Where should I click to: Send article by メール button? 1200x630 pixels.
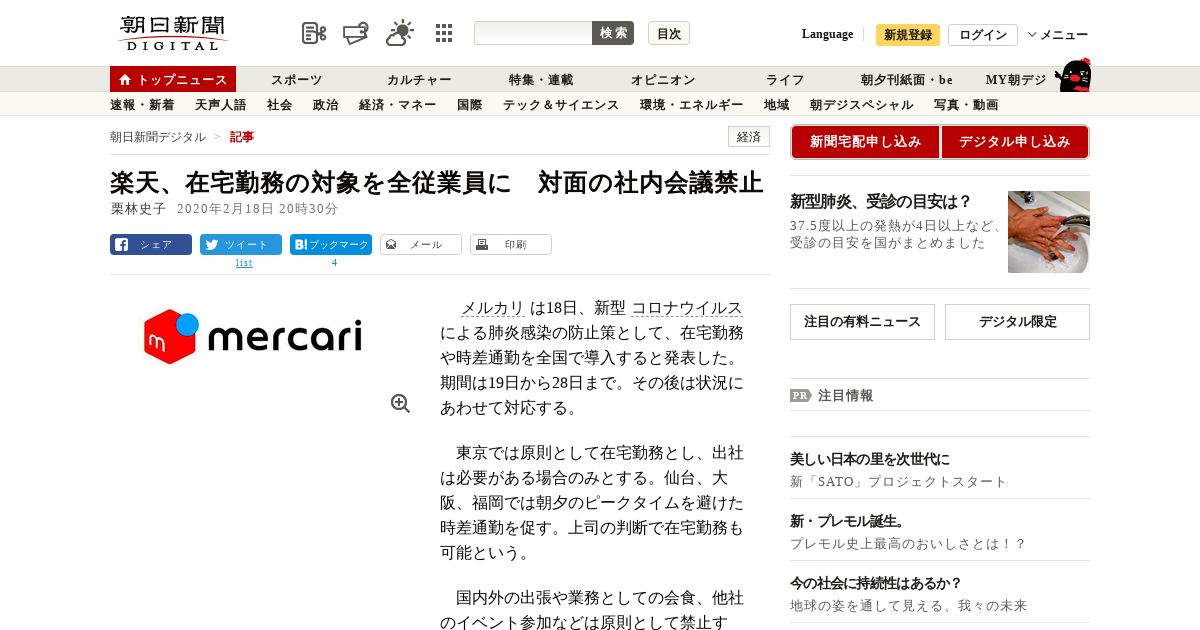[x=421, y=244]
